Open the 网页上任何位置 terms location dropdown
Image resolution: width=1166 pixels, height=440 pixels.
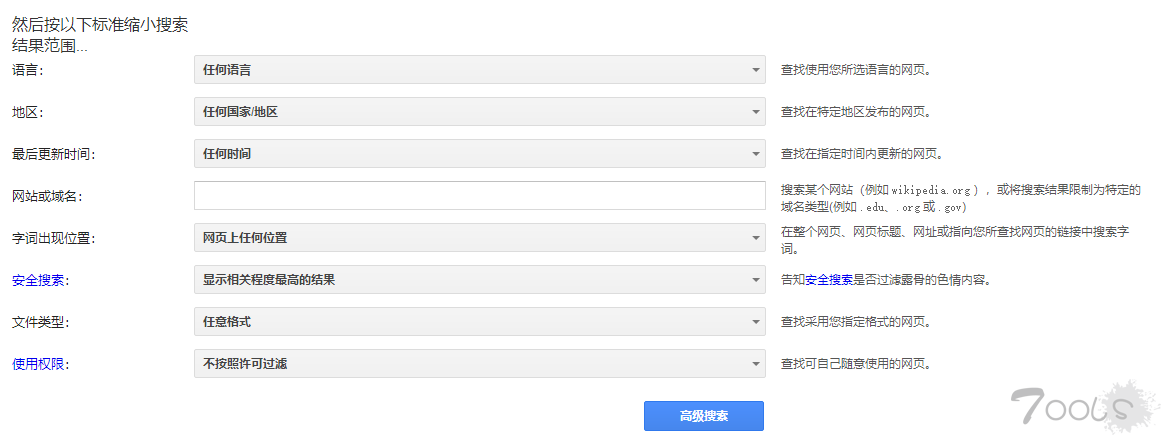[x=480, y=238]
